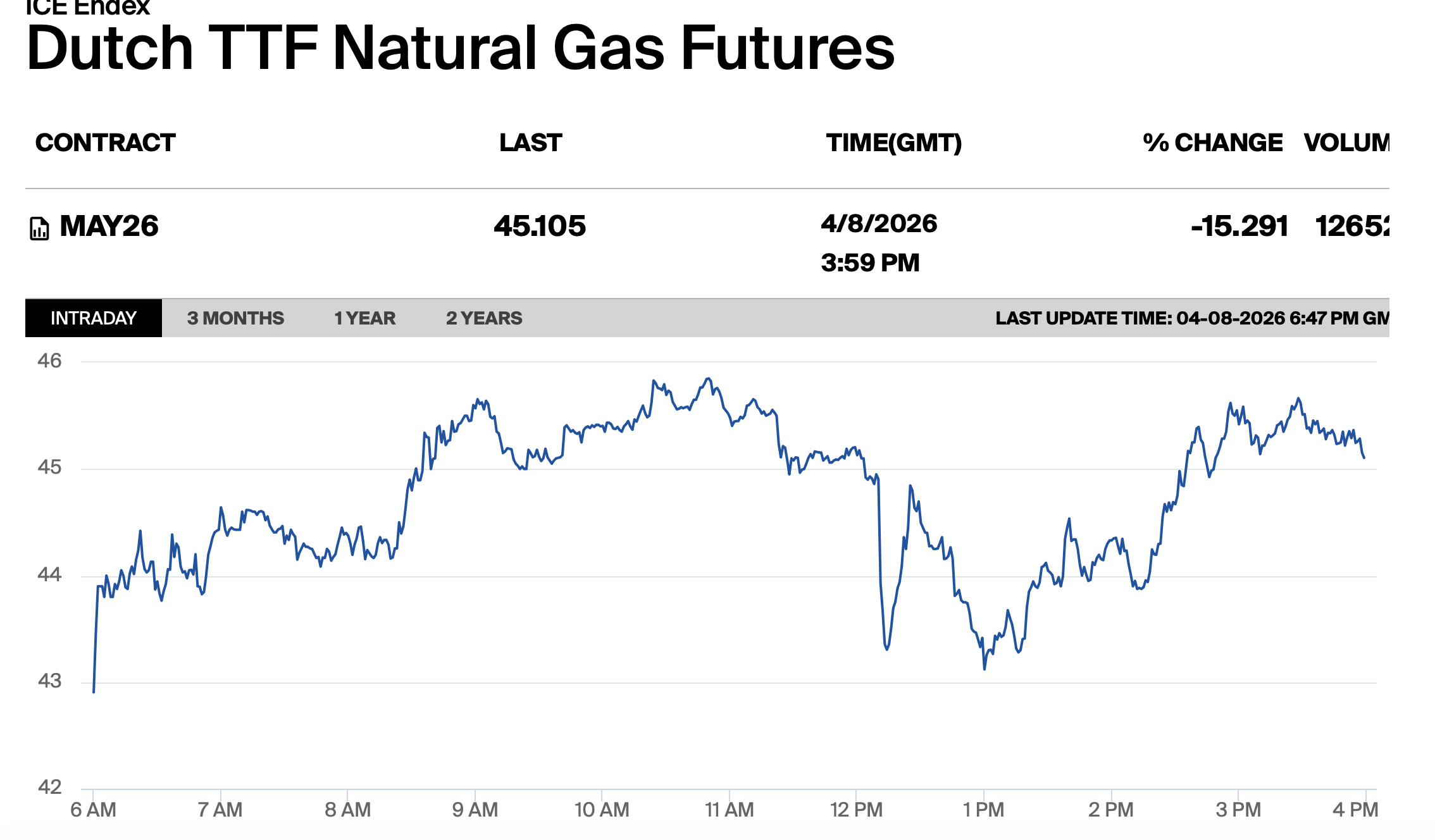Click the 4/8/2026 date cell
1435x840 pixels.
click(879, 224)
